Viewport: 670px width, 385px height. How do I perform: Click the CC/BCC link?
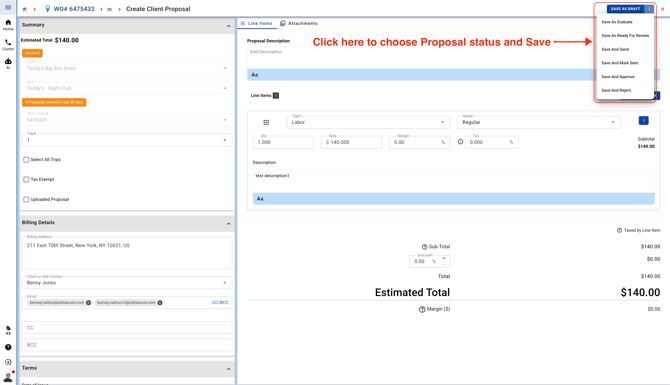[220, 303]
